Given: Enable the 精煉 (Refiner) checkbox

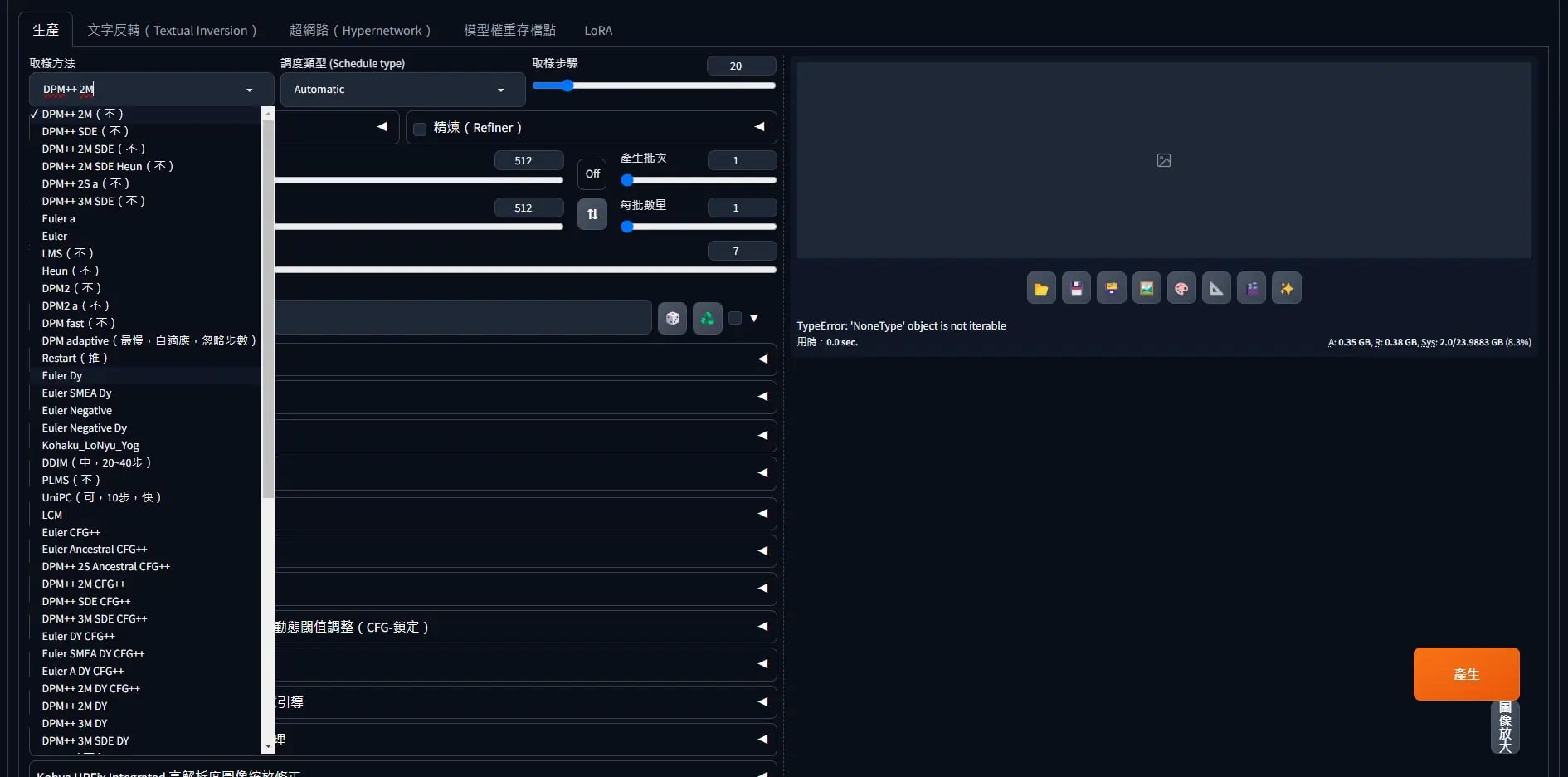Looking at the screenshot, I should point(420,129).
